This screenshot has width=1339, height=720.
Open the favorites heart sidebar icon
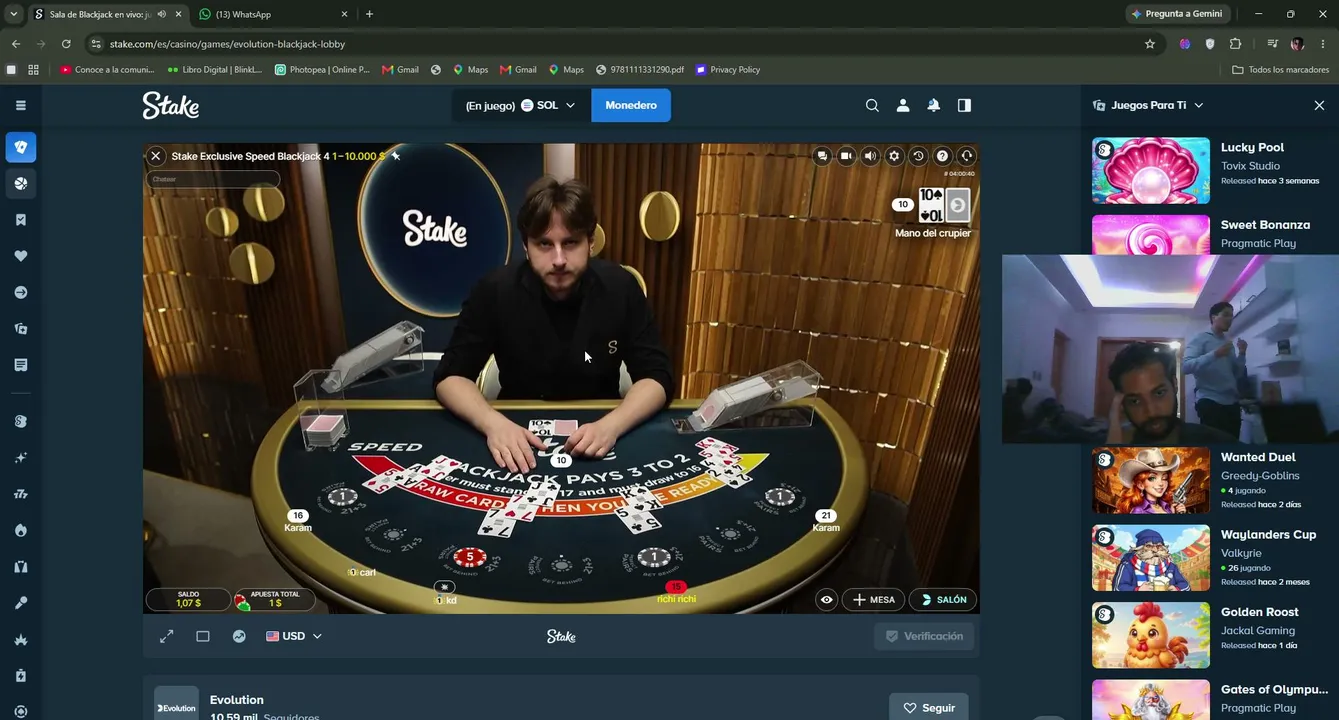(21, 256)
